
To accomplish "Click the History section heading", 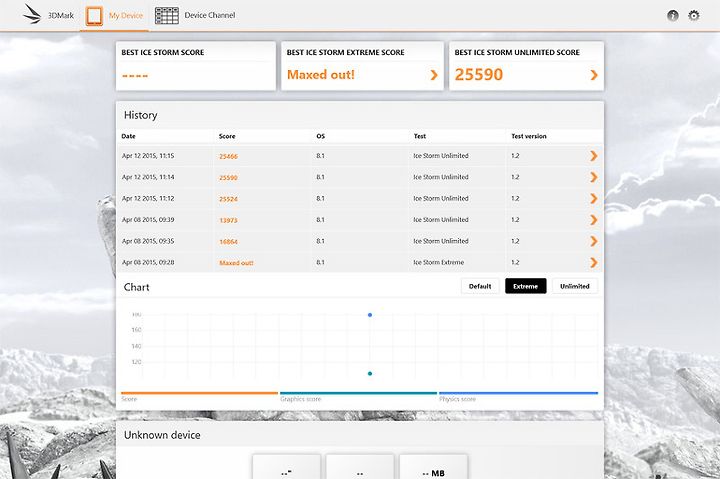I will [x=141, y=115].
